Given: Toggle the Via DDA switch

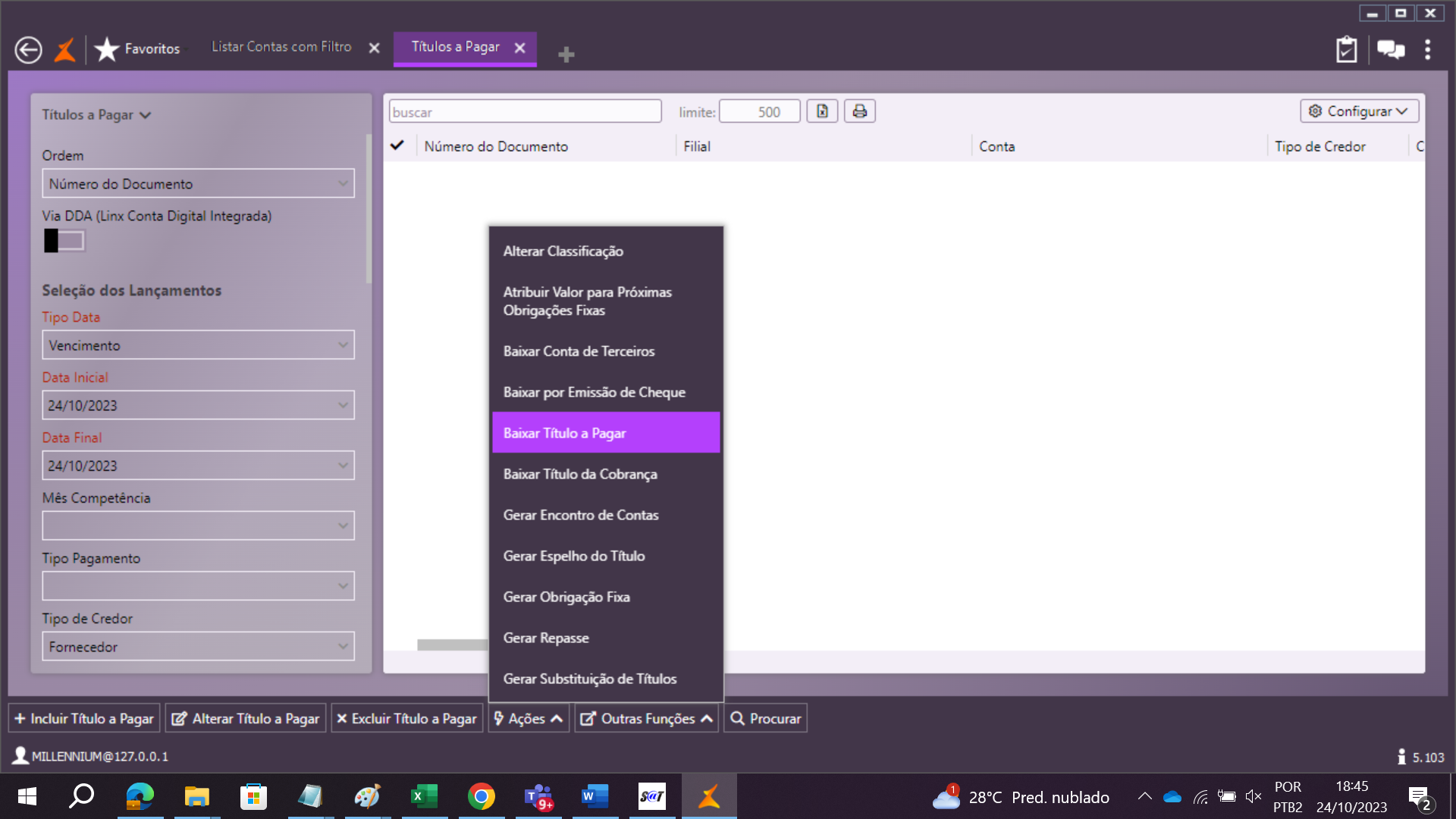Looking at the screenshot, I should tap(64, 241).
